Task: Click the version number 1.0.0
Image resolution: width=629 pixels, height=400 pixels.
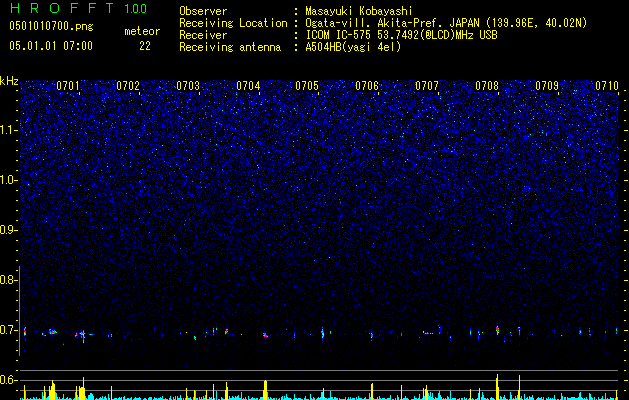Action: click(x=136, y=9)
